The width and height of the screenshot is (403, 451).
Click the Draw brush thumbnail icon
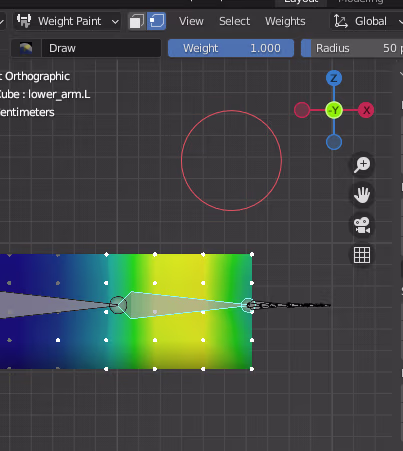coord(26,48)
